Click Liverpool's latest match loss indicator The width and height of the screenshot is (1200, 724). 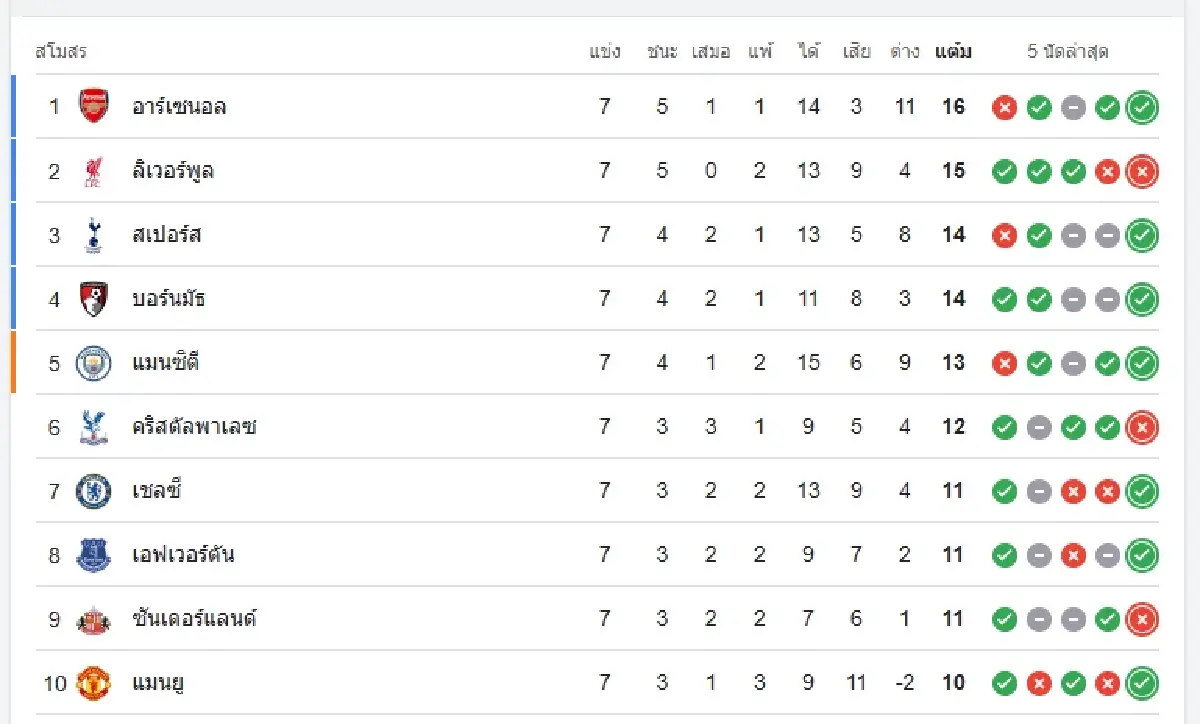click(1141, 171)
